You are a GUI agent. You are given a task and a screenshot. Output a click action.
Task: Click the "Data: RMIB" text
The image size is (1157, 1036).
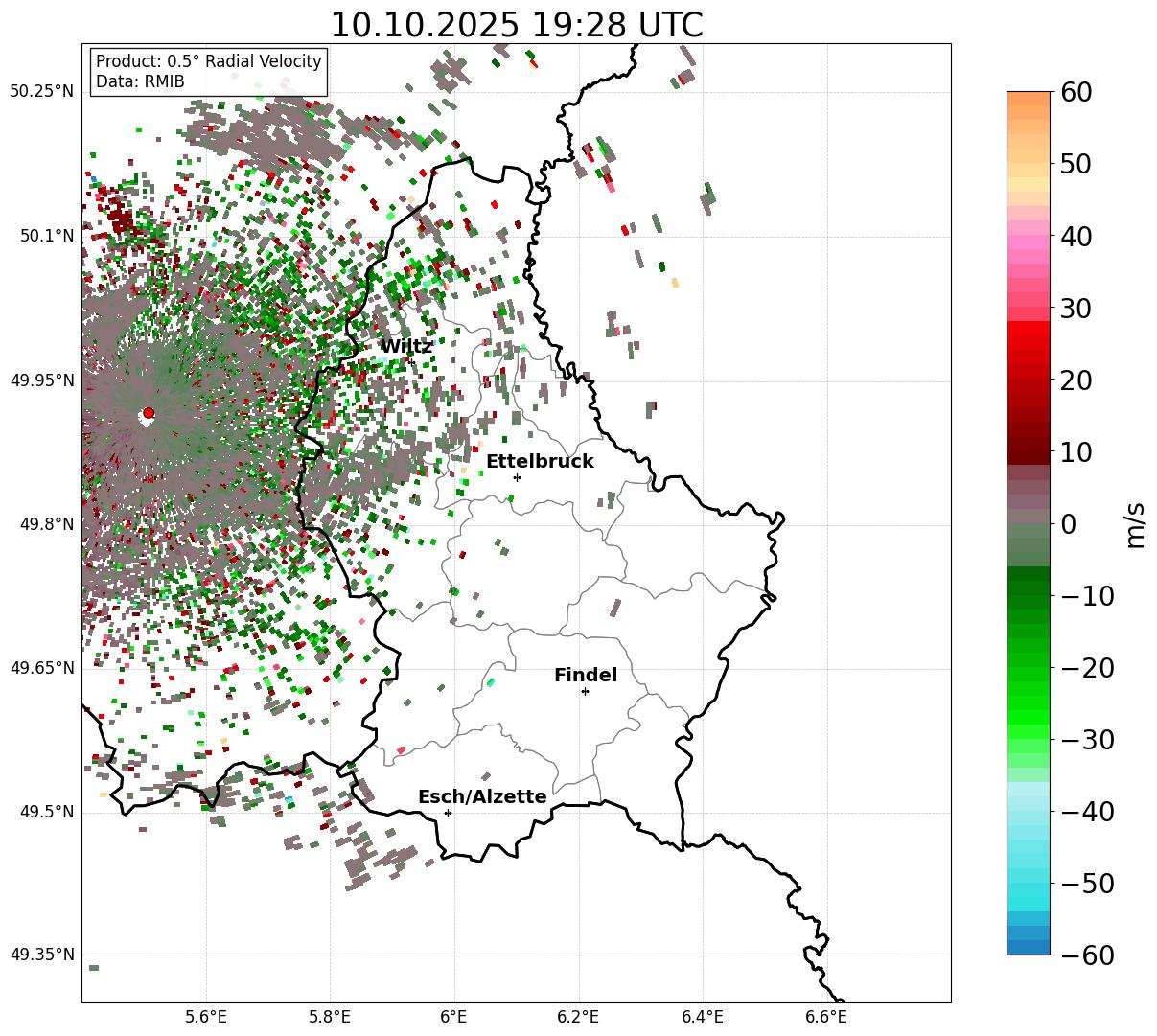click(140, 81)
